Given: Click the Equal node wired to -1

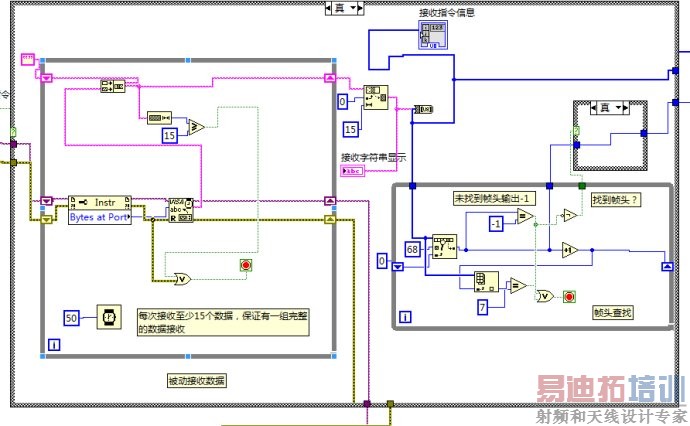Looking at the screenshot, I should click(x=525, y=216).
